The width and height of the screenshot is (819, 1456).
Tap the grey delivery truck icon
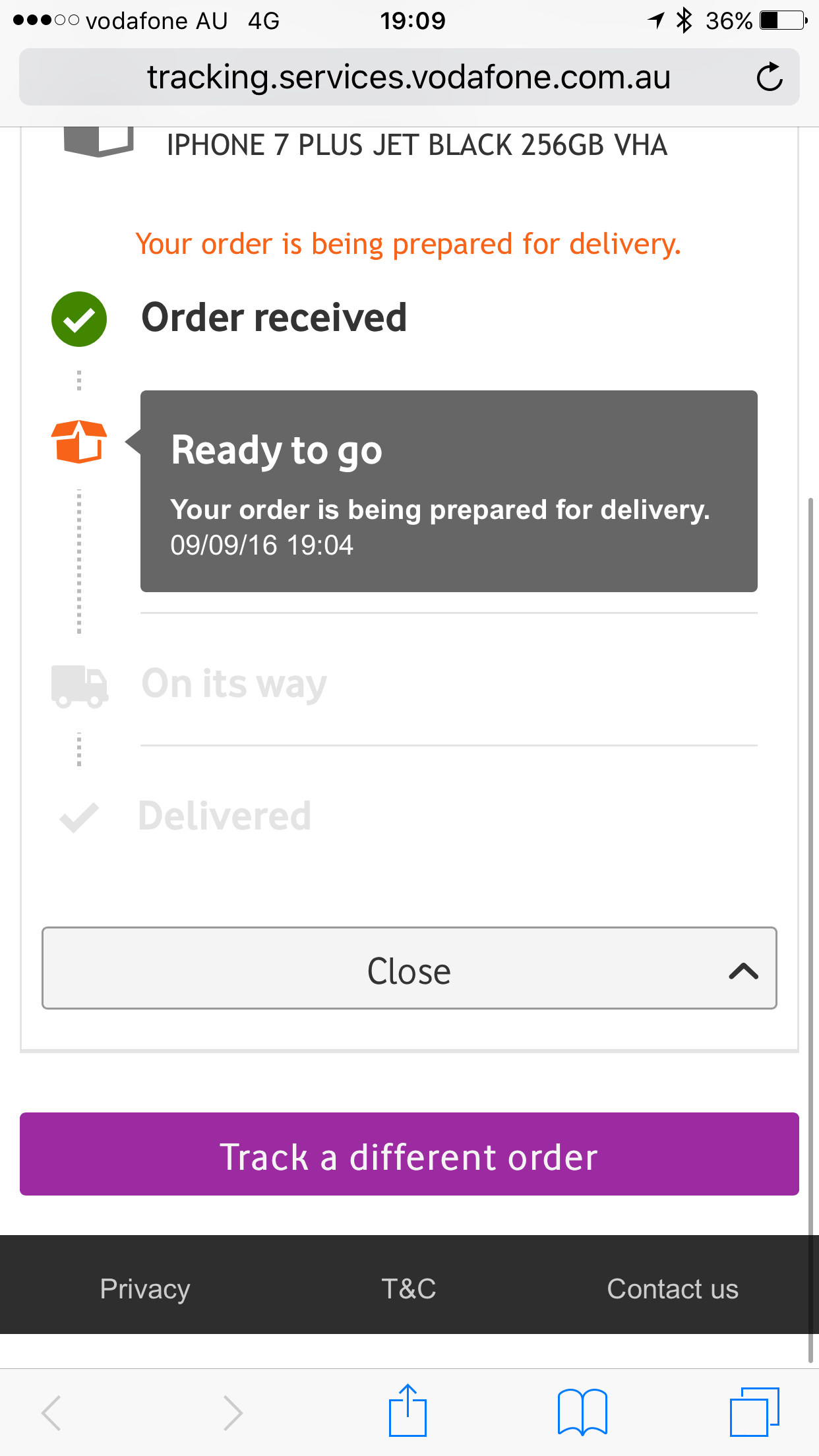[x=79, y=686]
